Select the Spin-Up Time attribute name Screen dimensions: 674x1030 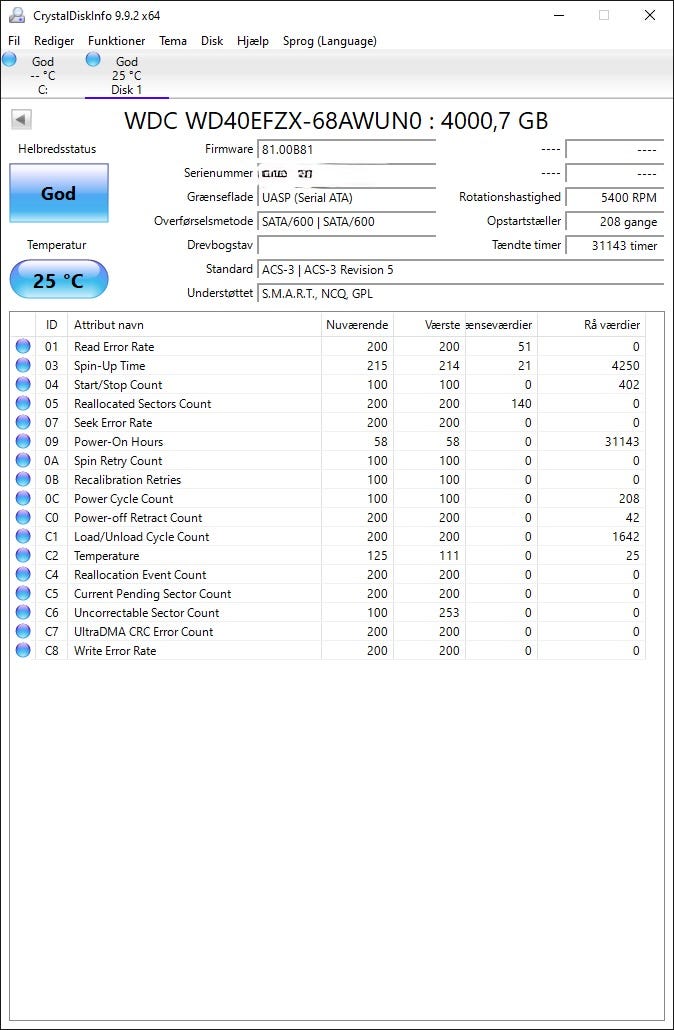point(110,366)
